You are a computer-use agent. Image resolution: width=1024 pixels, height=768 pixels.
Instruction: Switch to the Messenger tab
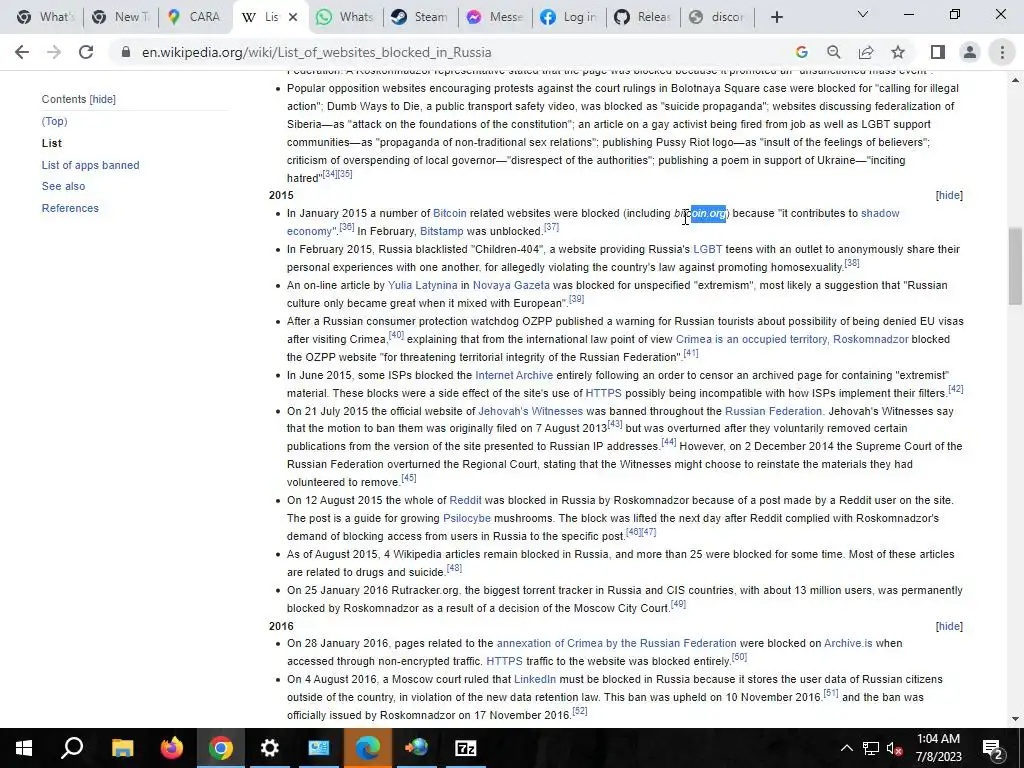point(495,17)
